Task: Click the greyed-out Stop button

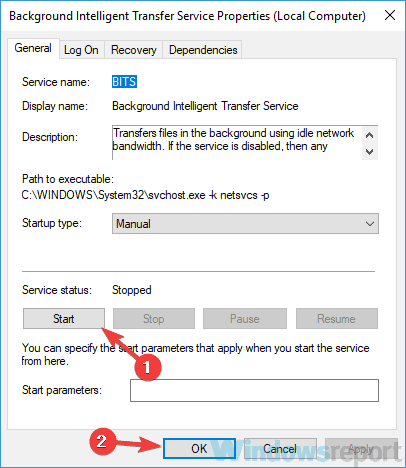Action: pyautogui.click(x=154, y=319)
